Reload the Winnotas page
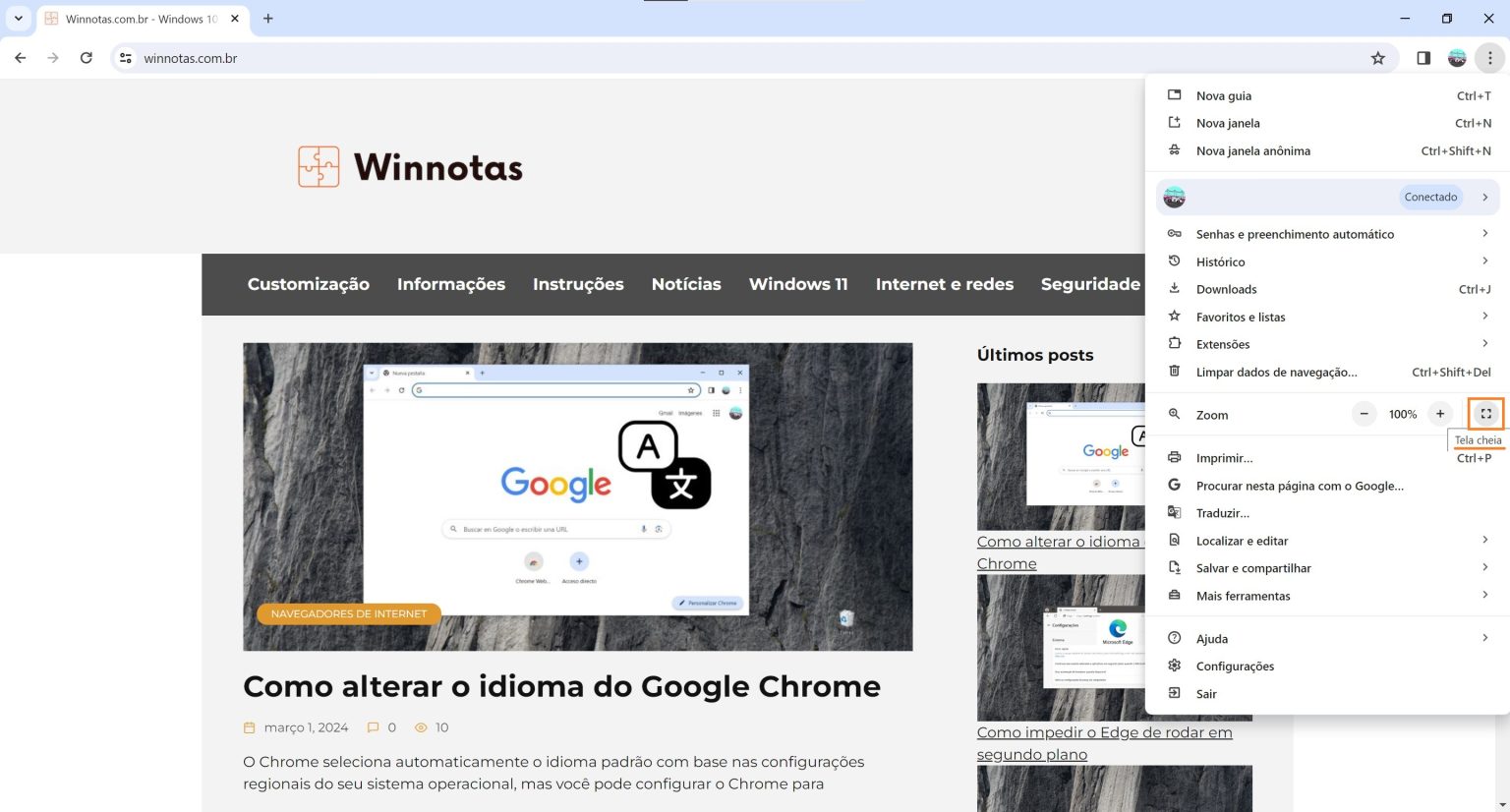This screenshot has height=812, width=1510. pos(87,58)
